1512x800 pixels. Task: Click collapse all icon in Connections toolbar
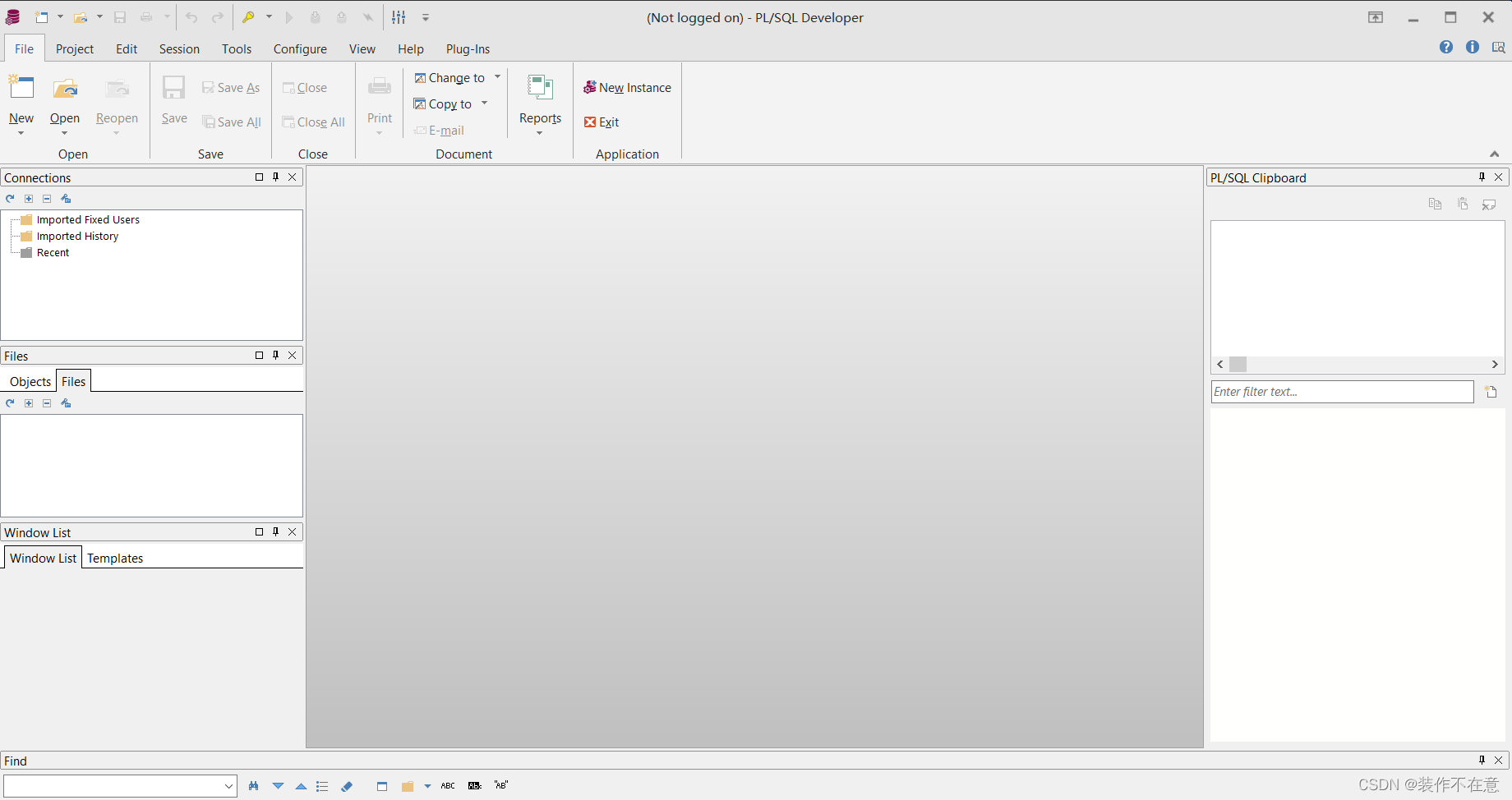click(x=47, y=199)
